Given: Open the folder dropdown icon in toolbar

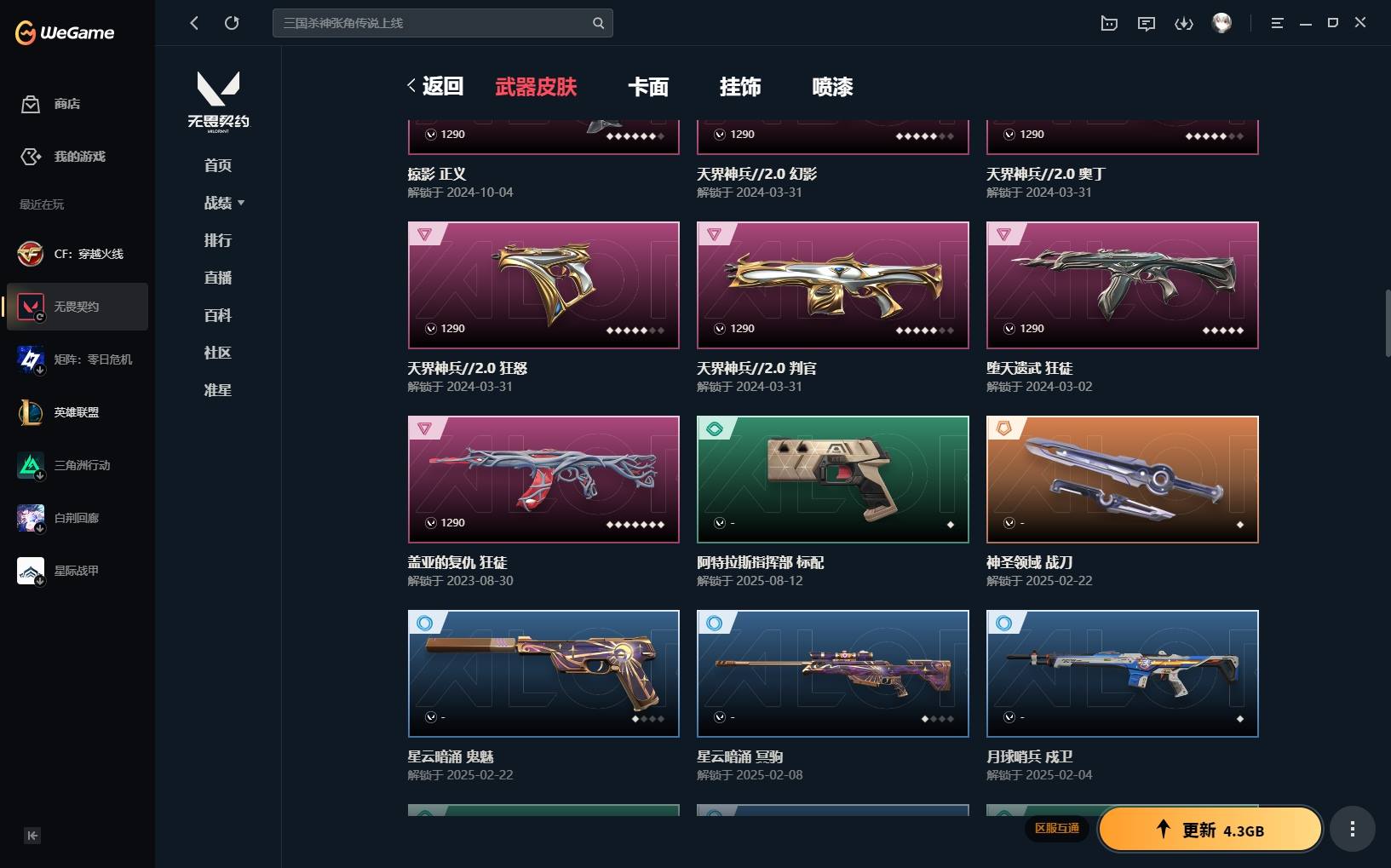Looking at the screenshot, I should point(1109,23).
